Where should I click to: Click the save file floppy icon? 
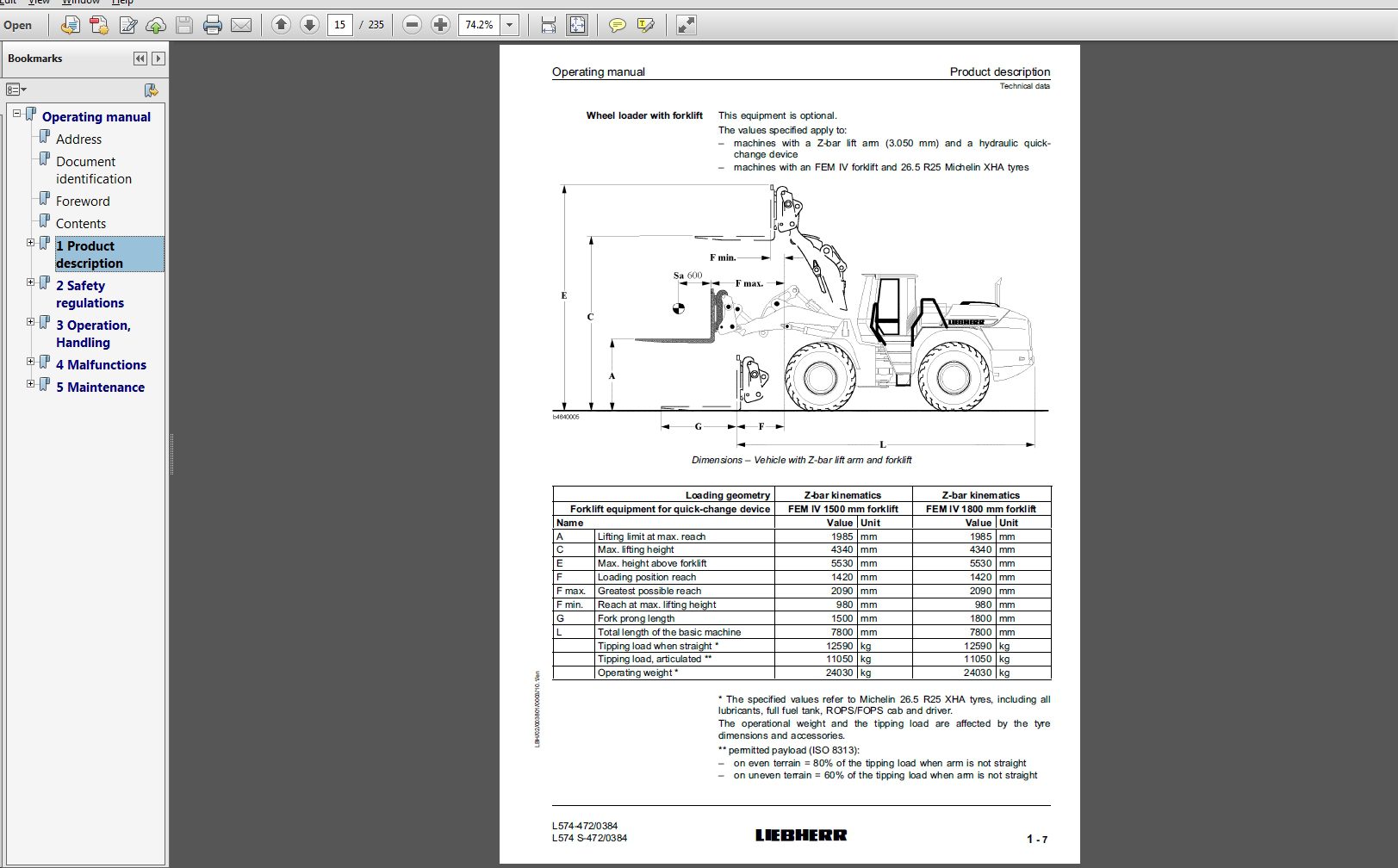[x=184, y=25]
